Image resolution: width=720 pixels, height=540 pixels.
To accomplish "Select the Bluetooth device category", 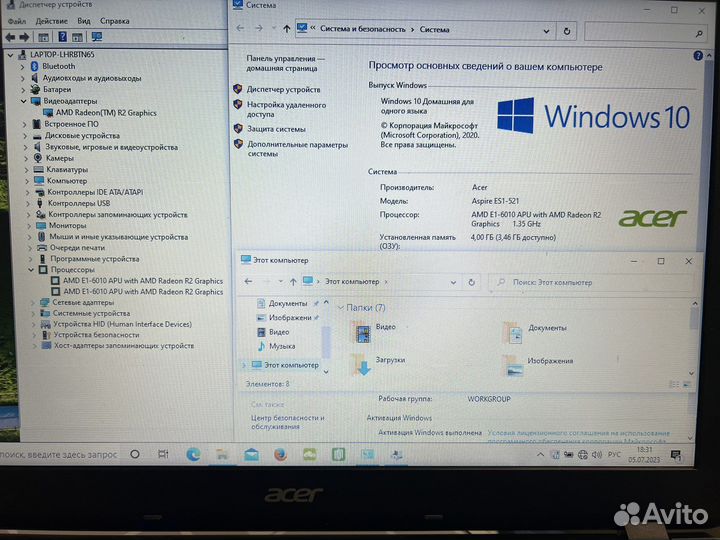I will click(x=58, y=66).
